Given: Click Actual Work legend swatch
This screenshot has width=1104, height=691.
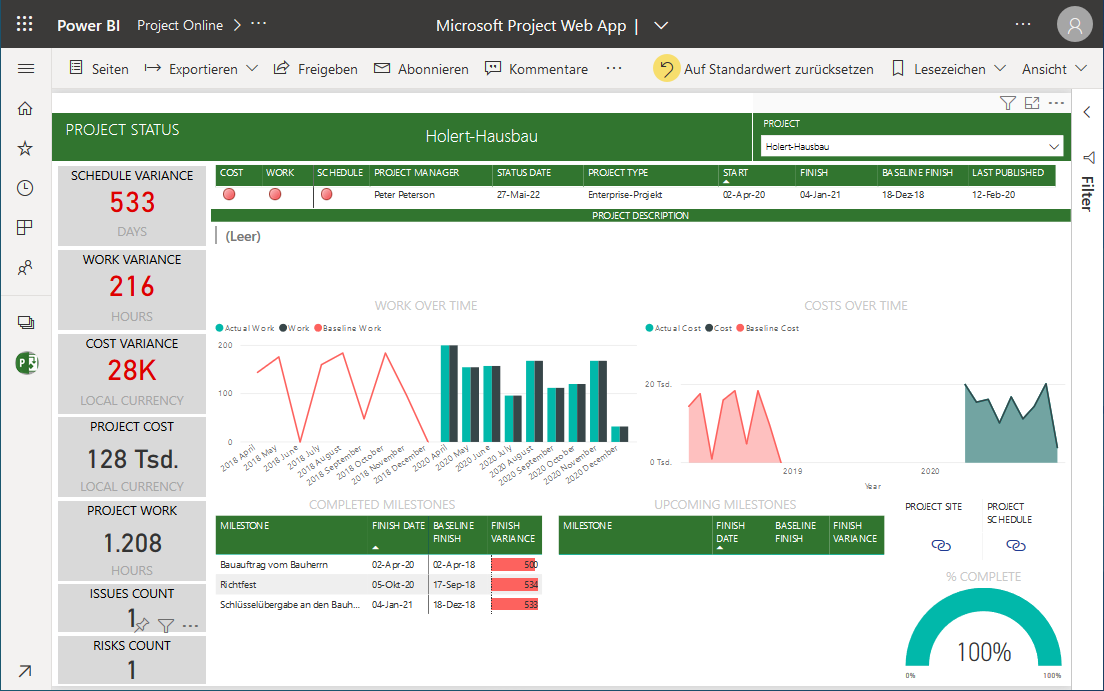Looking at the screenshot, I should (220, 328).
